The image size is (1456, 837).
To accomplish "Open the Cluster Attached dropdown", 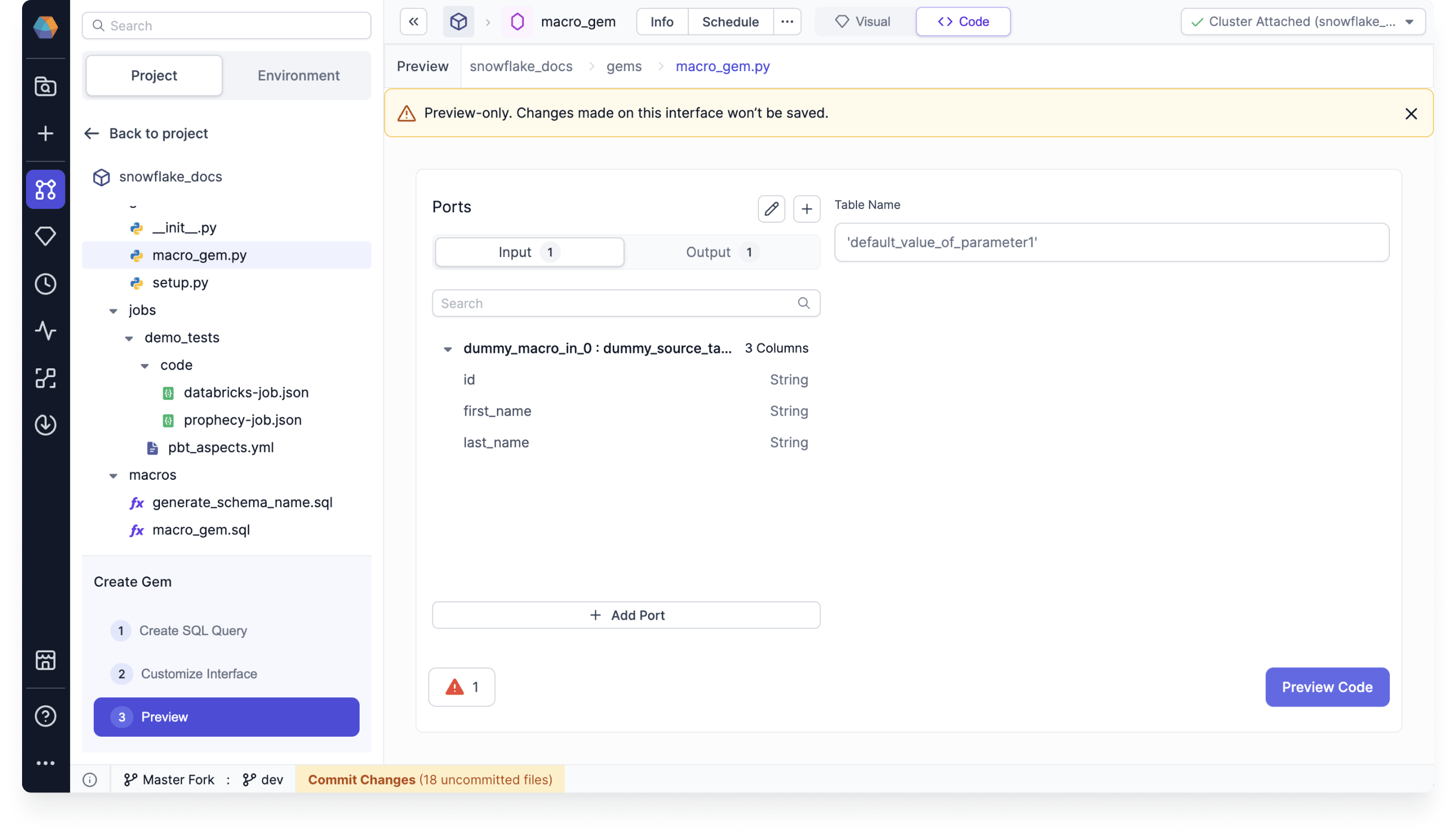I will tap(1303, 22).
